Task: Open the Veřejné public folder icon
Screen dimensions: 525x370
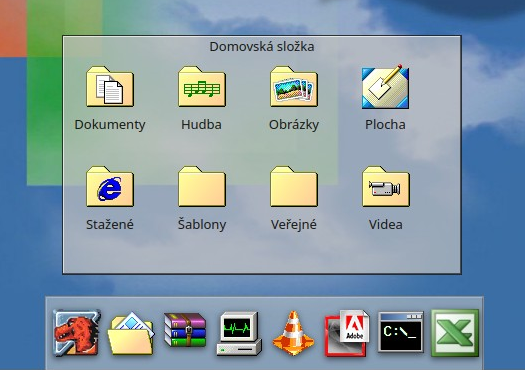Action: 294,186
